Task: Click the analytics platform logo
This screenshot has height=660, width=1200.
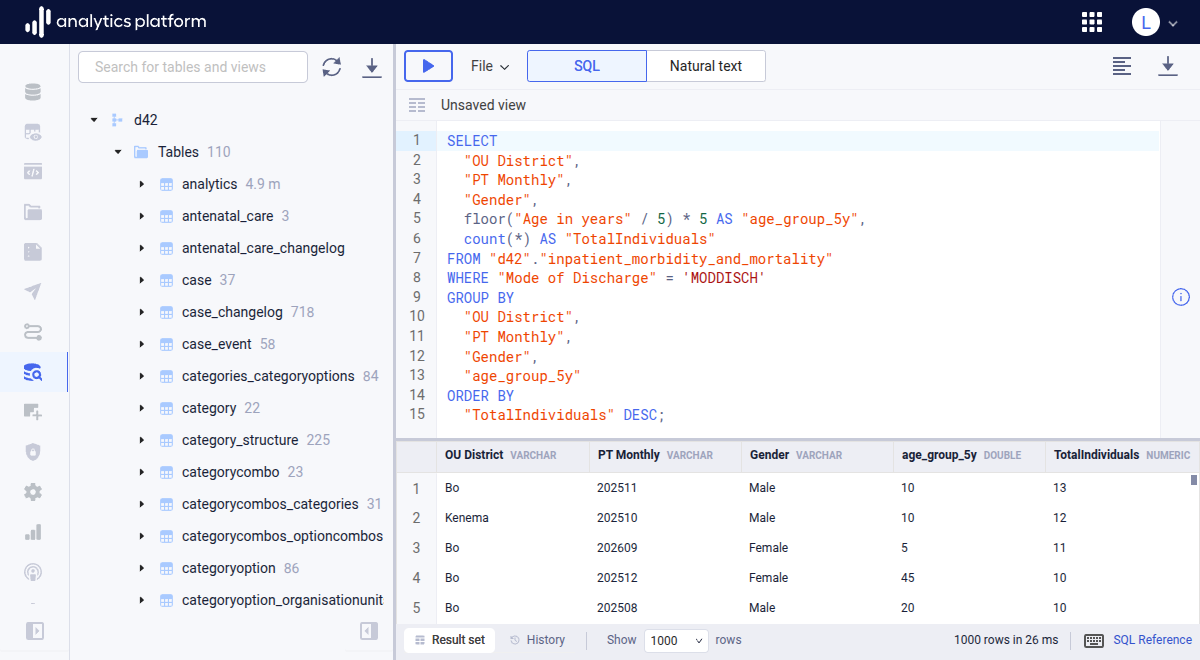Action: point(116,21)
